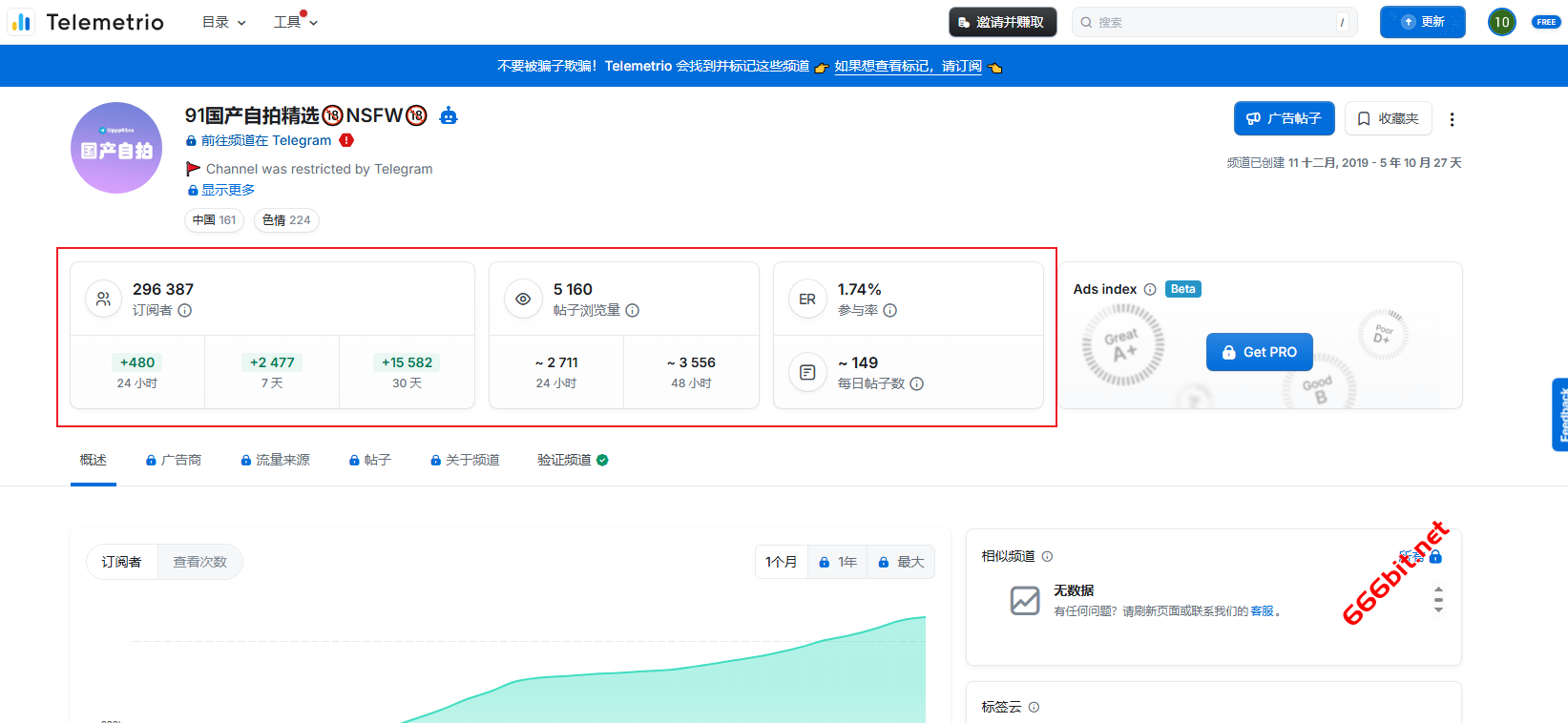
Task: Click the bot icon beside channel title
Action: pyautogui.click(x=449, y=116)
